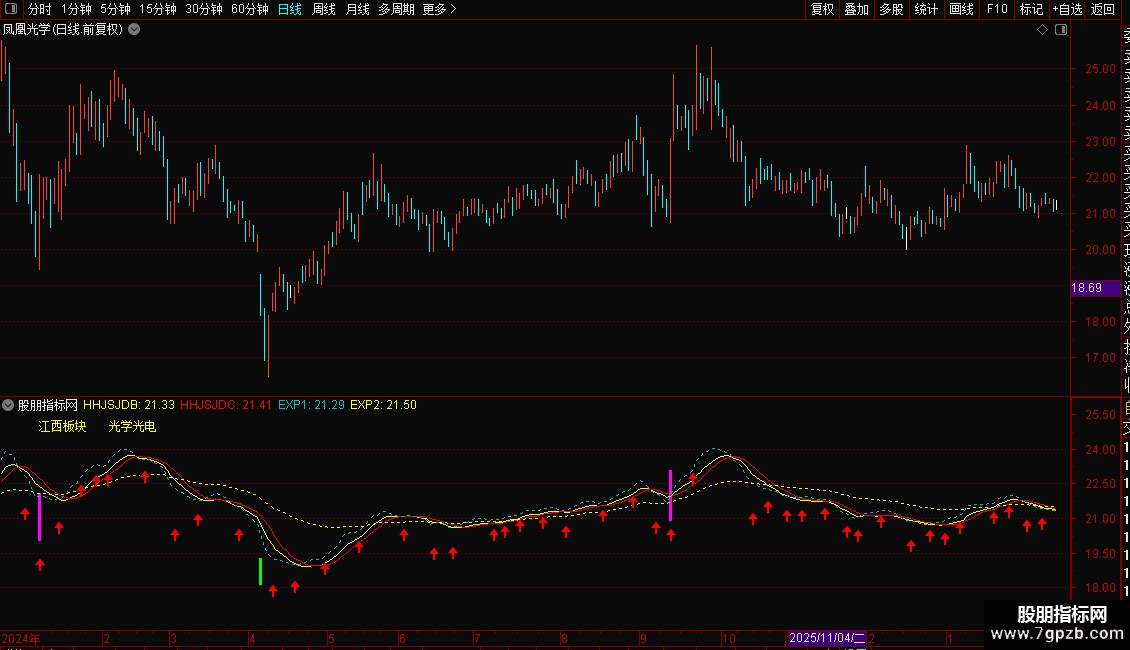Expand the dropdown beside 股朋指标网 indicator name
1130x650 pixels.
pos(8,405)
